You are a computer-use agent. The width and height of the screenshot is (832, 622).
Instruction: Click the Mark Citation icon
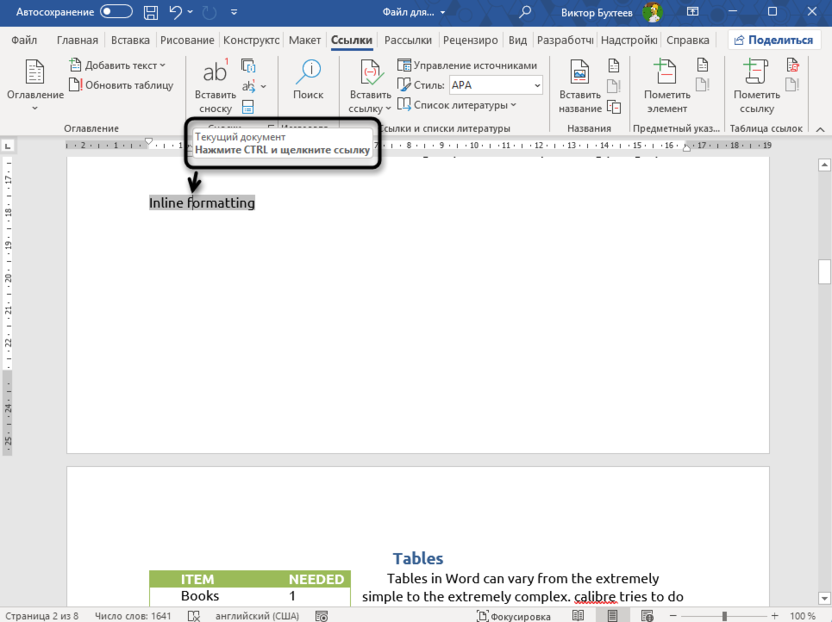tap(757, 84)
